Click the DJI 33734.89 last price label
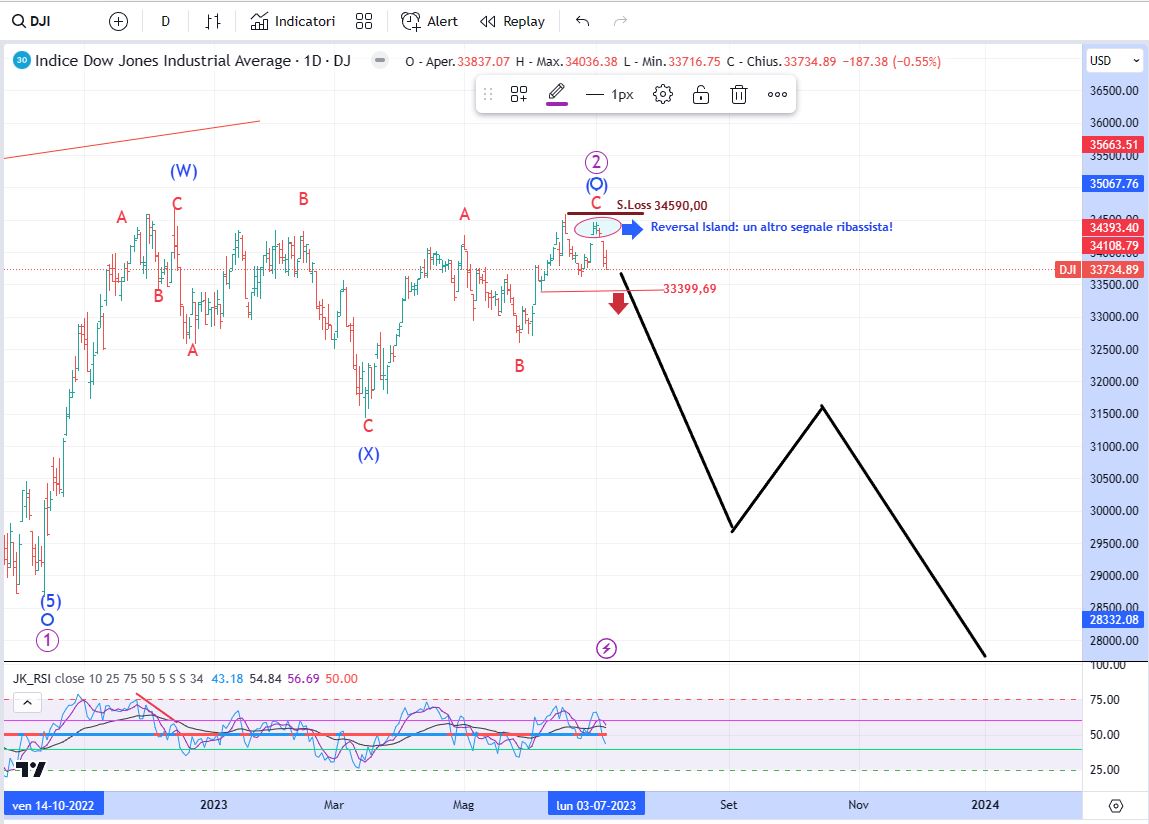1149x824 pixels. pyautogui.click(x=1099, y=270)
